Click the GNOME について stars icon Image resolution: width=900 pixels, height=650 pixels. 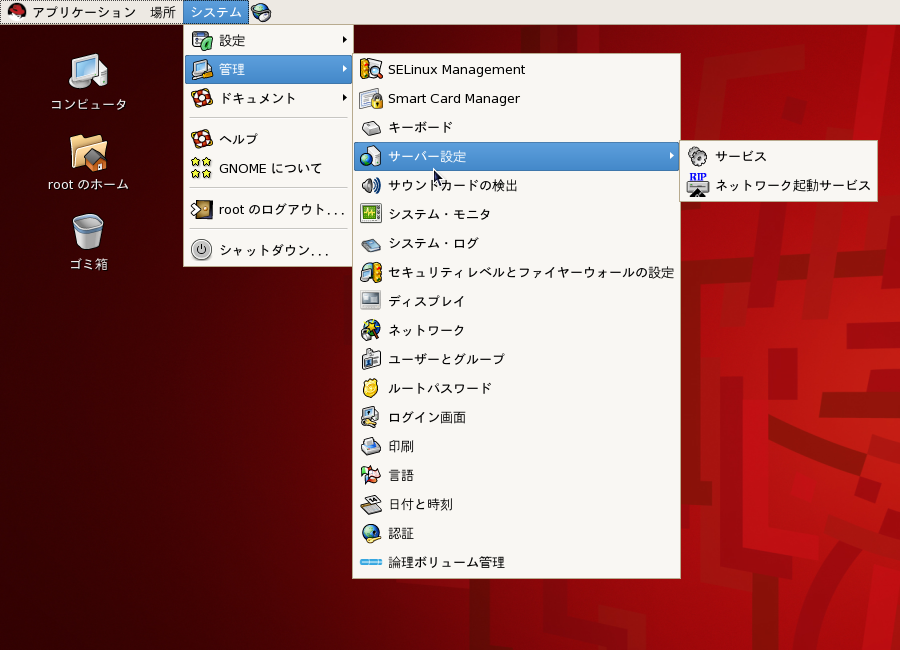pos(201,168)
